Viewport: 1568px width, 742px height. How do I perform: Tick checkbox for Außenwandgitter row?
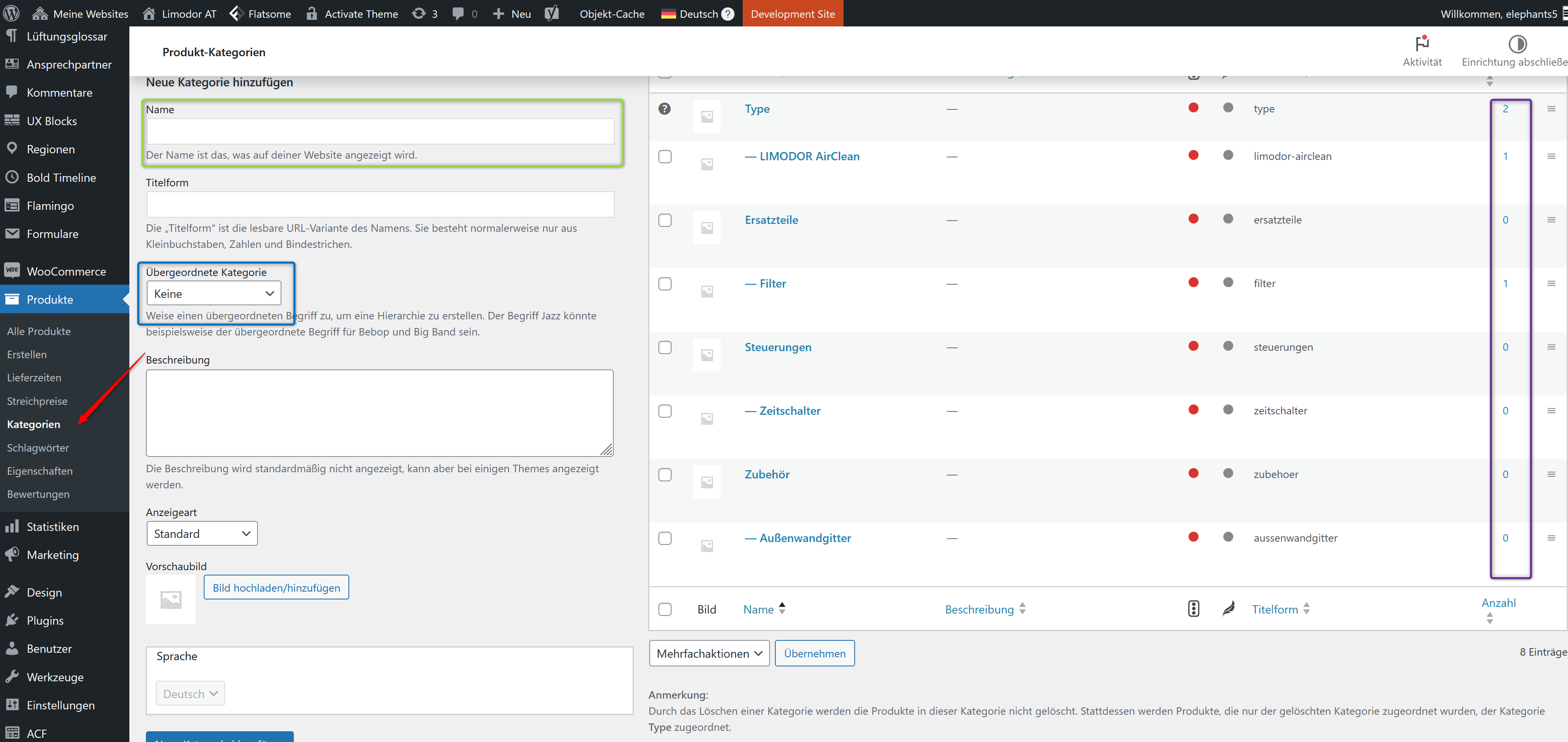[665, 538]
